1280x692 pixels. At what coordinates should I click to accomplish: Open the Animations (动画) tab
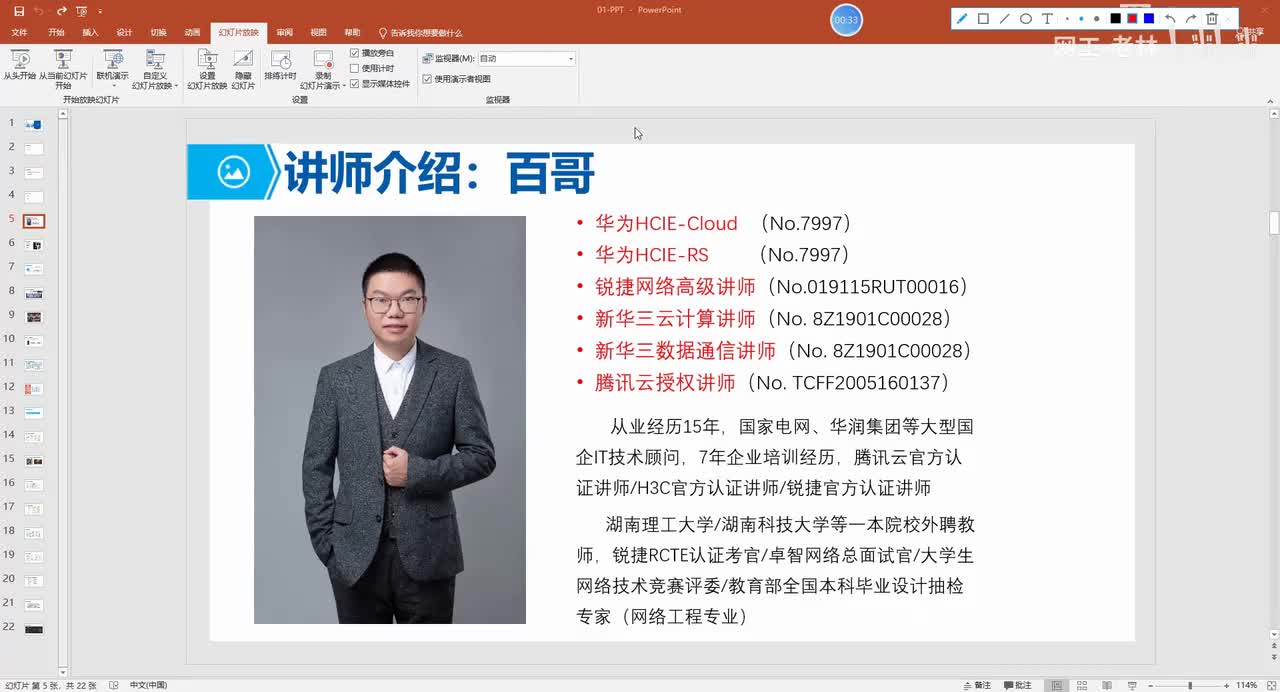point(192,32)
